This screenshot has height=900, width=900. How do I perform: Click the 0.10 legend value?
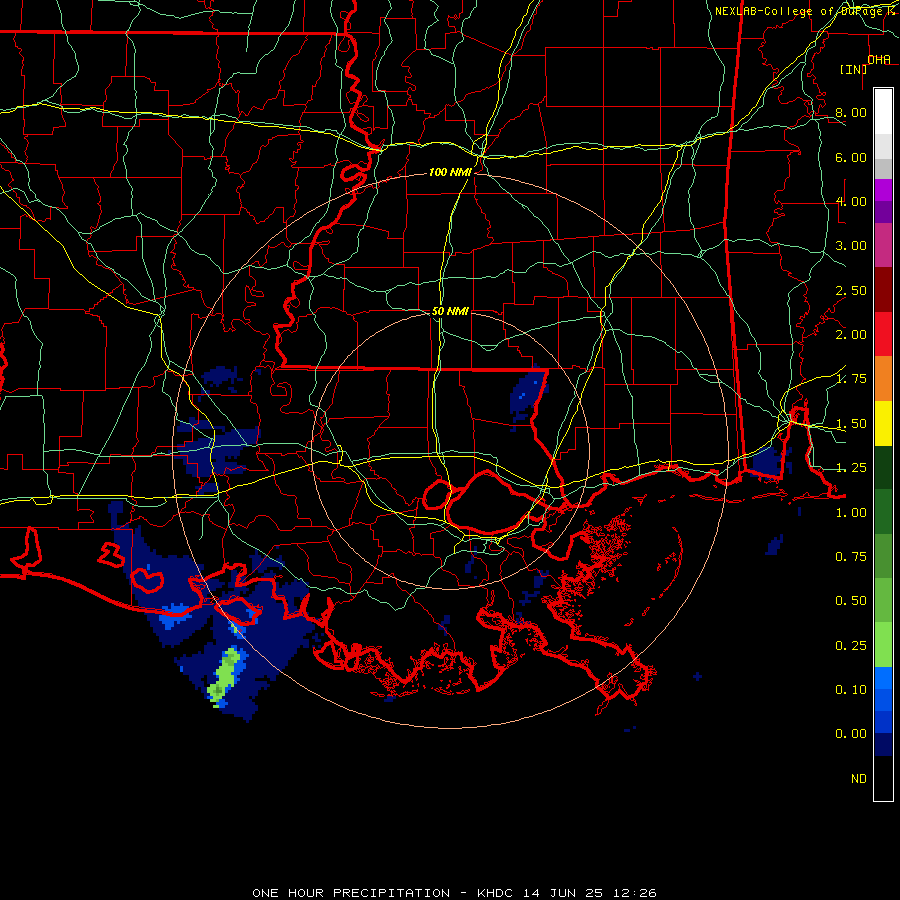(851, 690)
